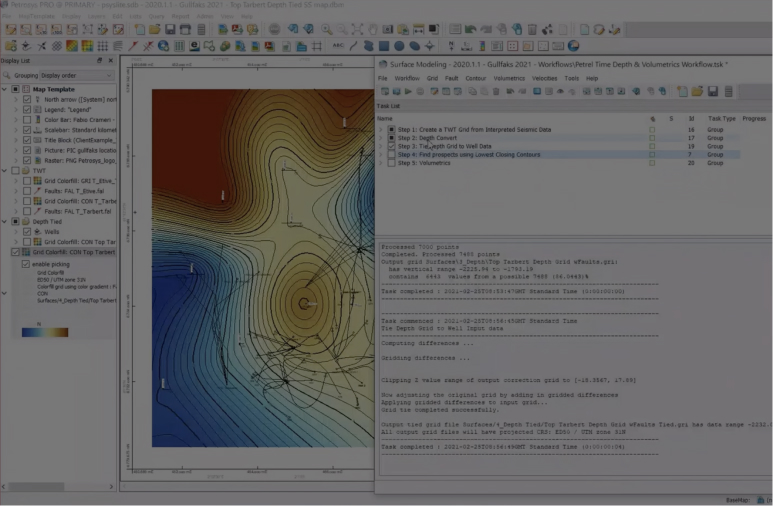Click the save disk icon in main toolbar

[x=171, y=30]
